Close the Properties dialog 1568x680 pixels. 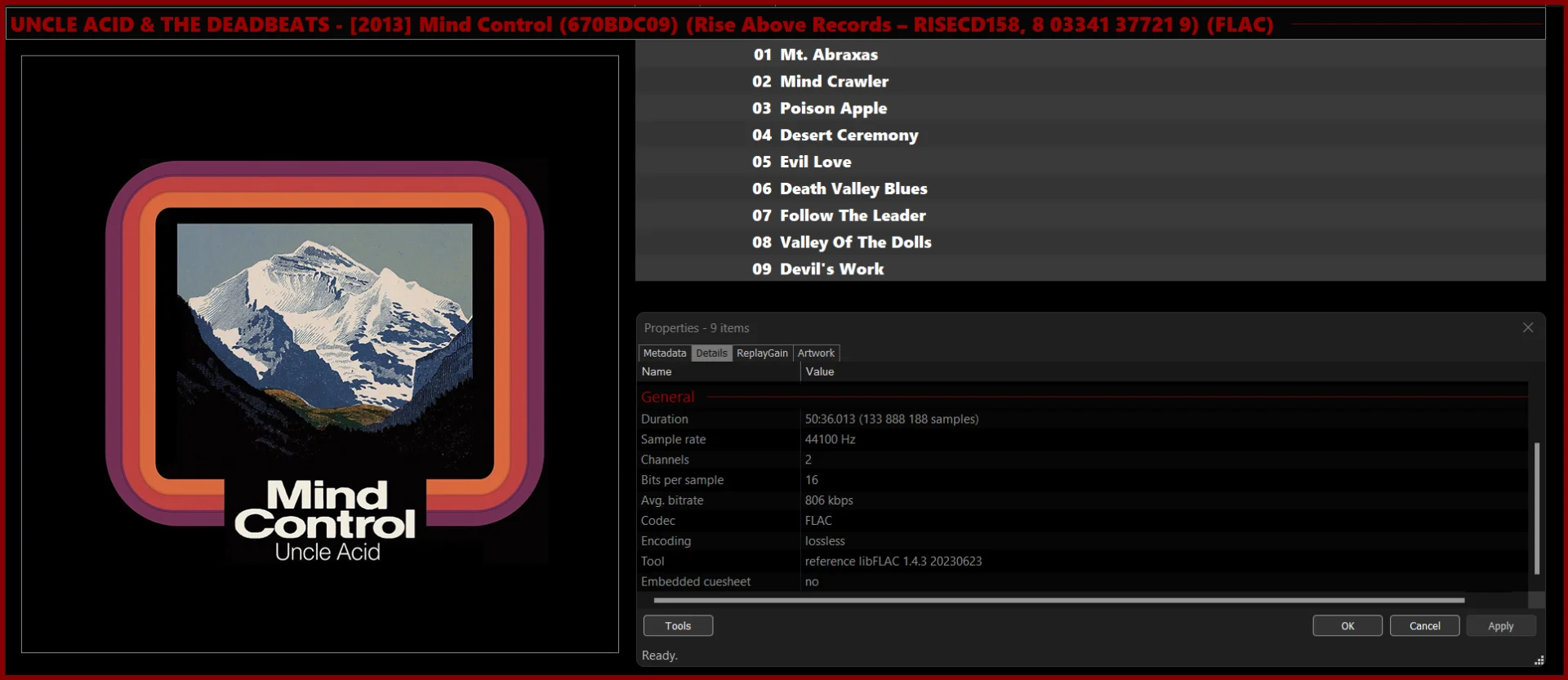[x=1527, y=327]
